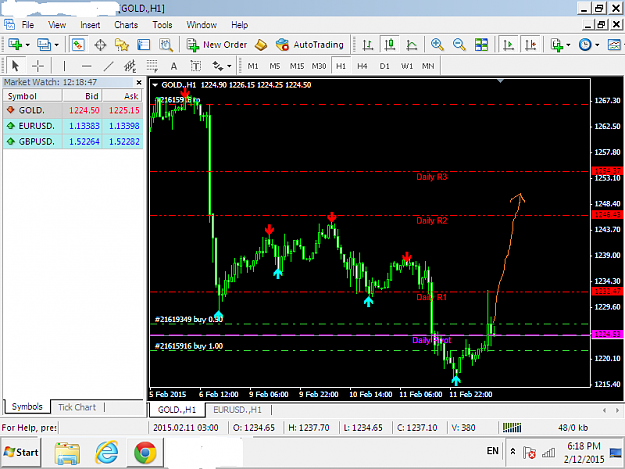Toggle chart shift icon
625x469 pixels.
(x=530, y=45)
